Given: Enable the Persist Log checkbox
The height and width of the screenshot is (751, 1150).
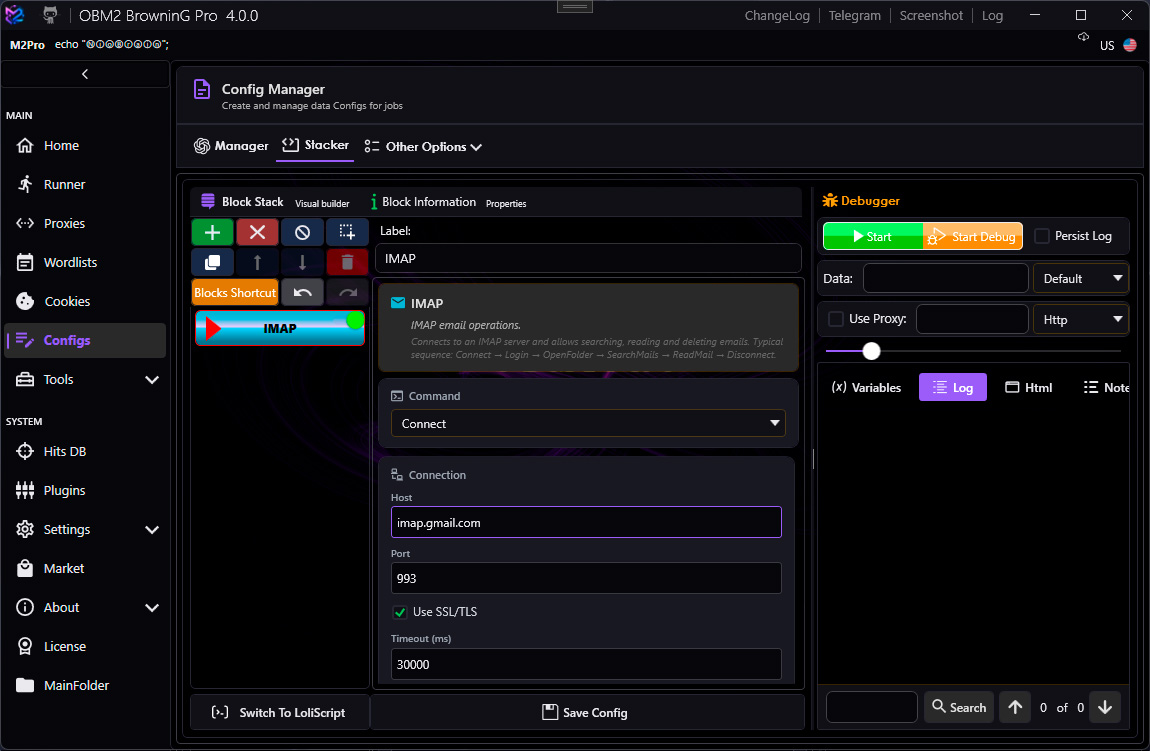Looking at the screenshot, I should (x=1041, y=236).
